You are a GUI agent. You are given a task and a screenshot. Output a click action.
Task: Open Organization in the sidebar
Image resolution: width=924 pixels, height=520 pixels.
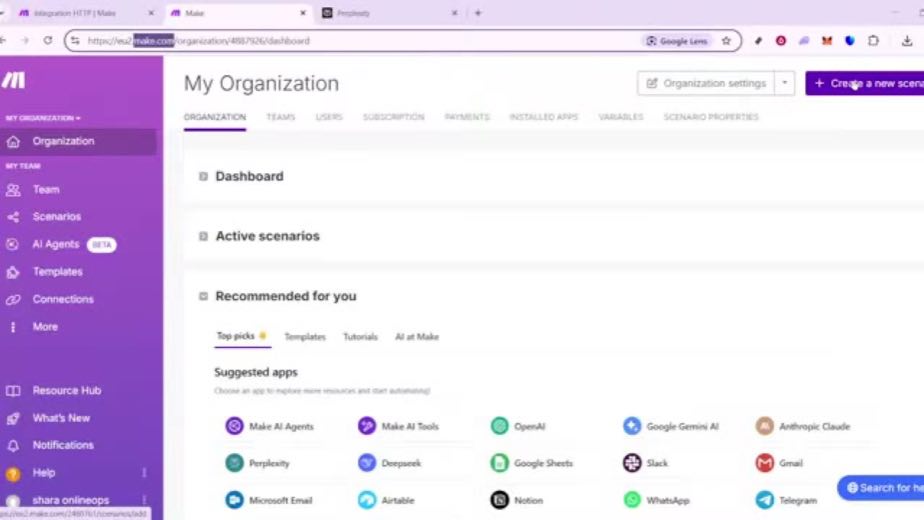point(78,141)
